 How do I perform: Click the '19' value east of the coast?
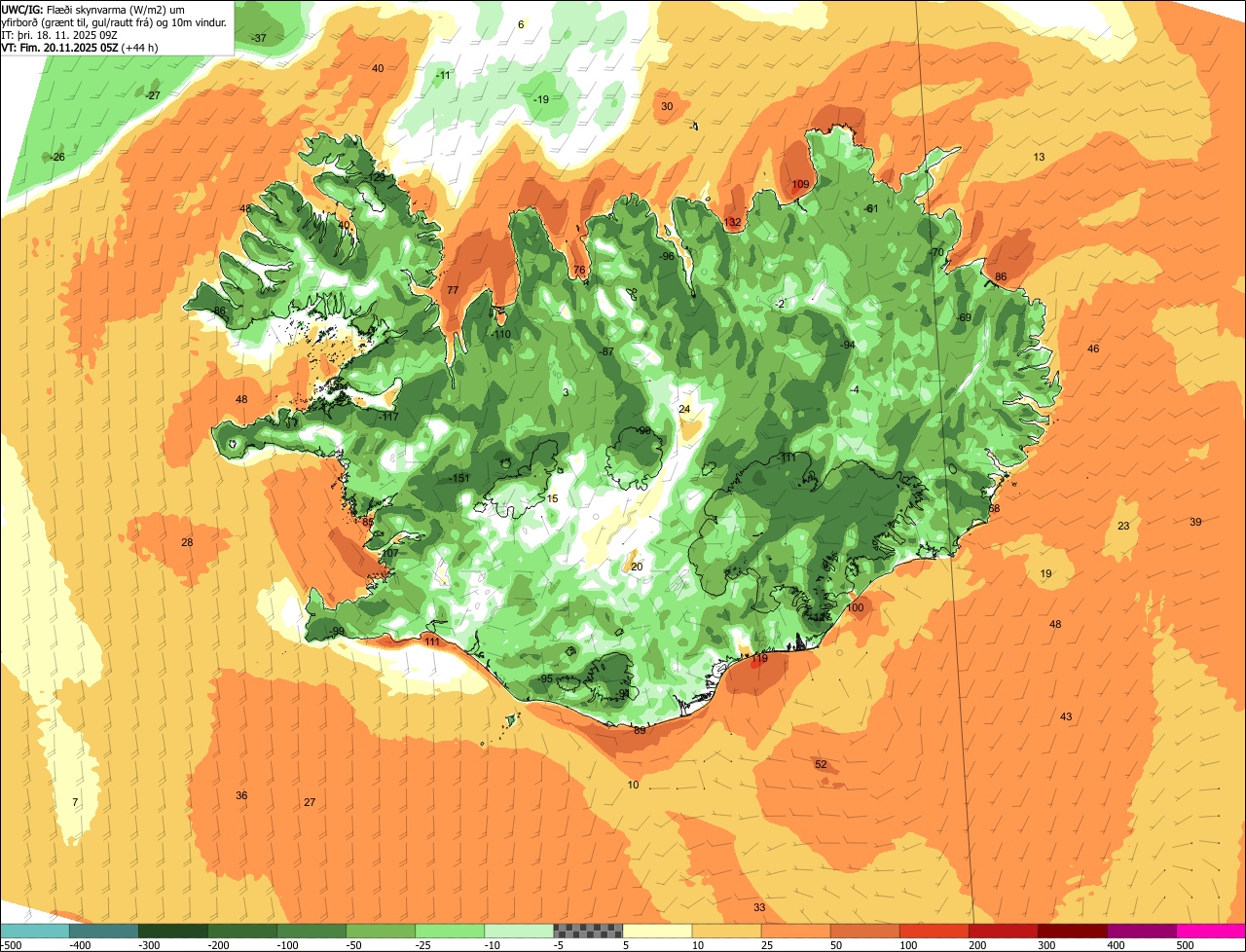[1046, 574]
